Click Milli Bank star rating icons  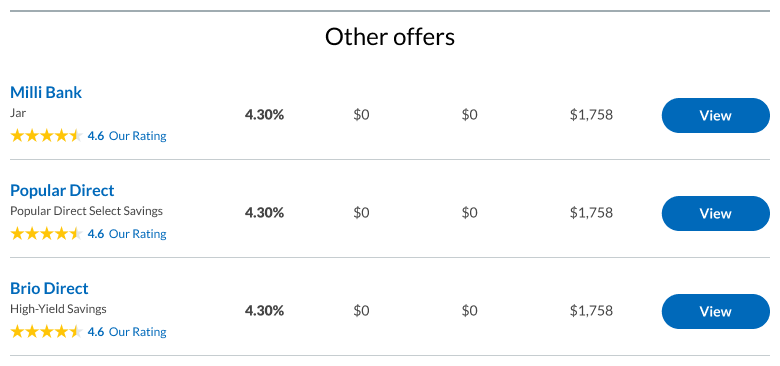(x=46, y=136)
